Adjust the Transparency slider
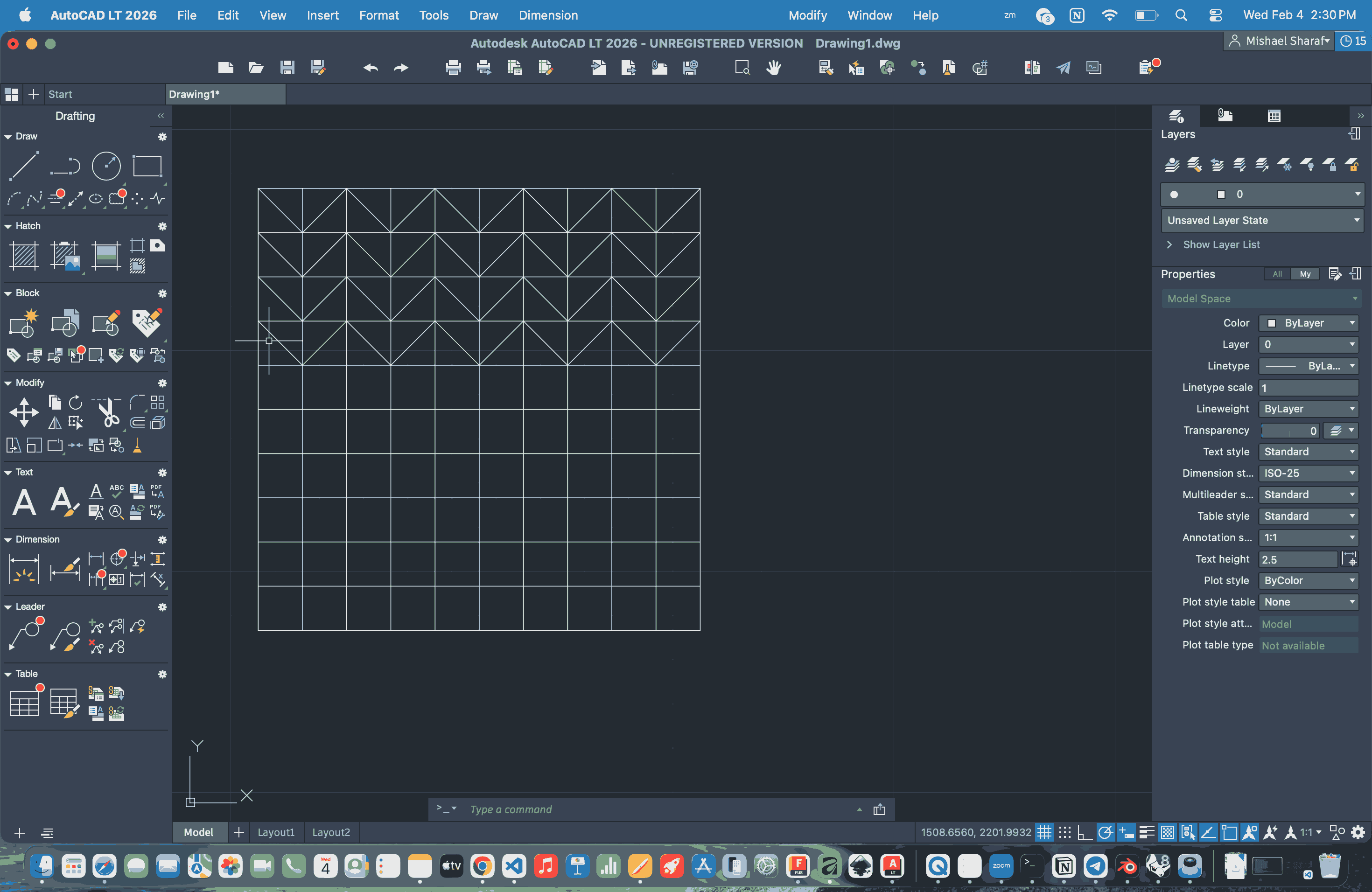This screenshot has height=892, width=1372. coord(1289,431)
